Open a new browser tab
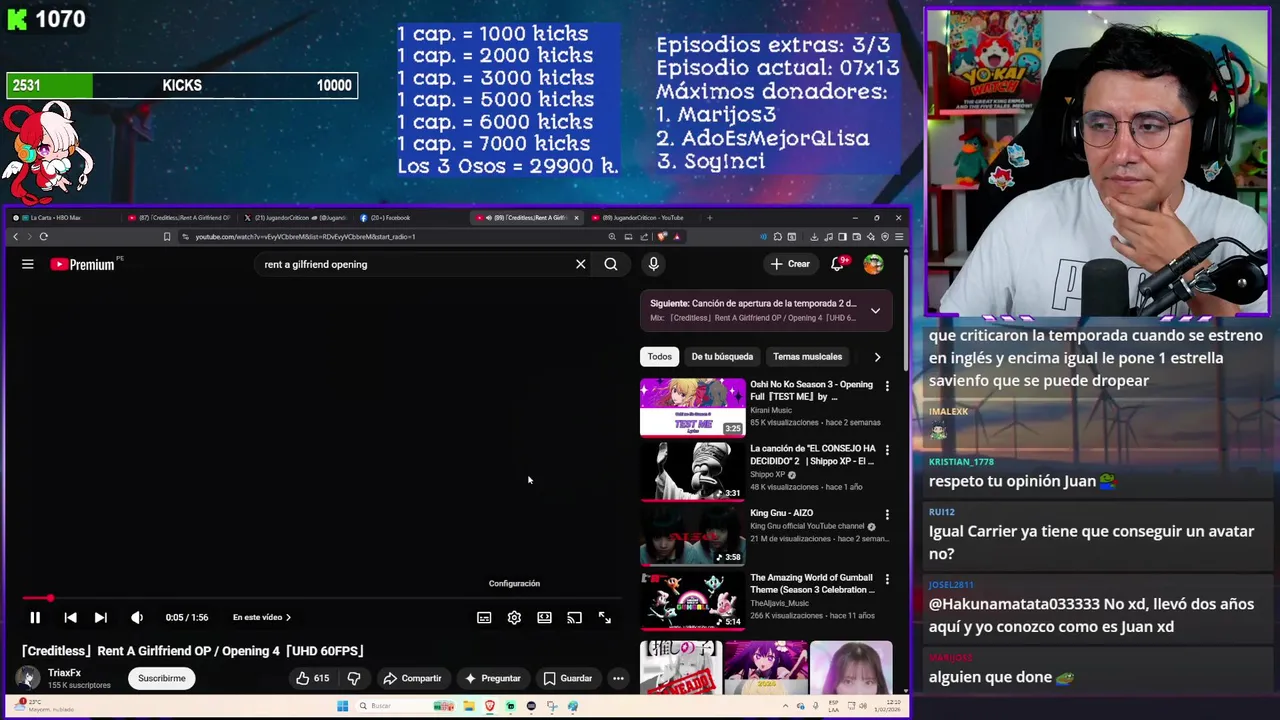The height and width of the screenshot is (720, 1280). pos(710,218)
